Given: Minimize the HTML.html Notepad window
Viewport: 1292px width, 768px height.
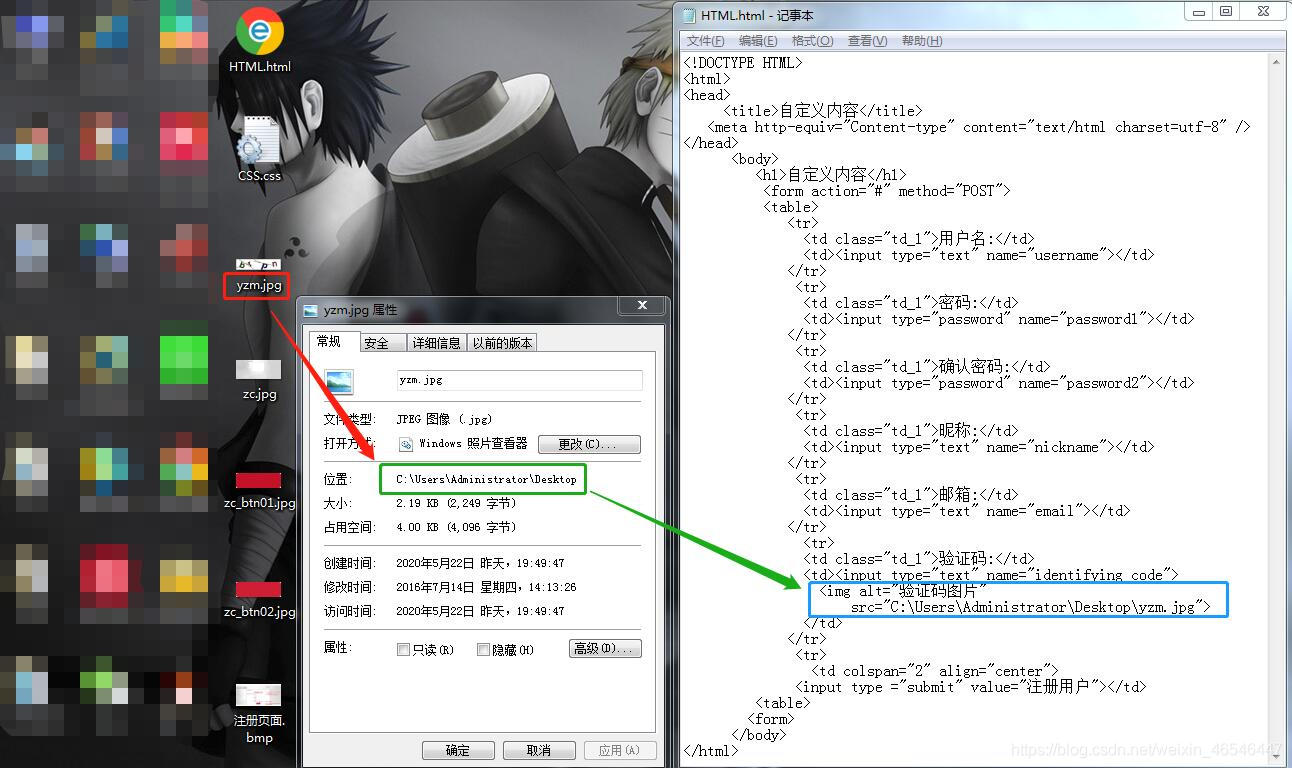Looking at the screenshot, I should tap(1199, 12).
